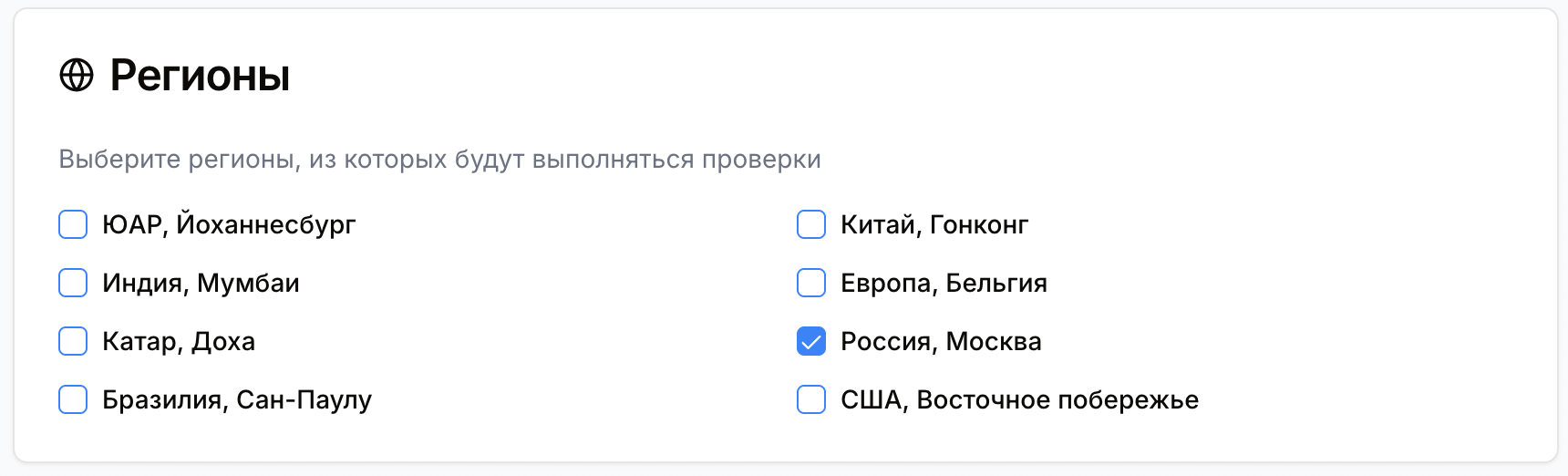Tick the Индия, Мумбаи checkbox
Viewport: 1568px width, 476px height.
pyautogui.click(x=73, y=283)
